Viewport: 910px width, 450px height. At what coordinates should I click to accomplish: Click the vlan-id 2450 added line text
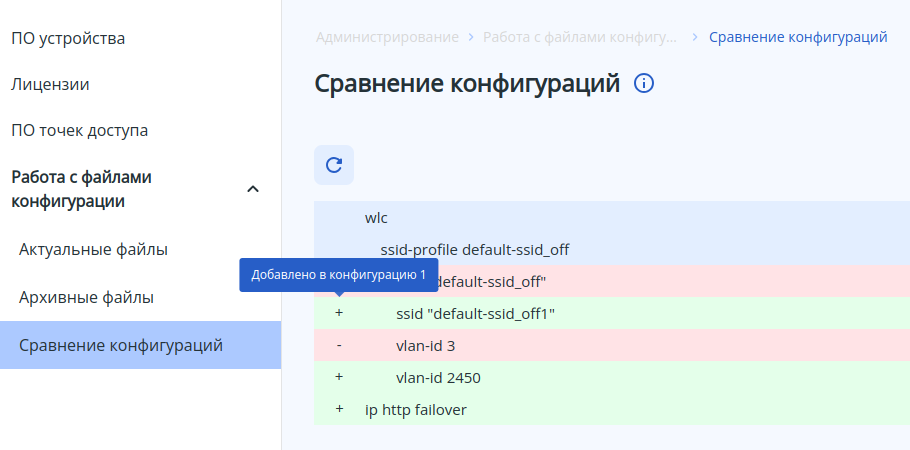click(439, 377)
